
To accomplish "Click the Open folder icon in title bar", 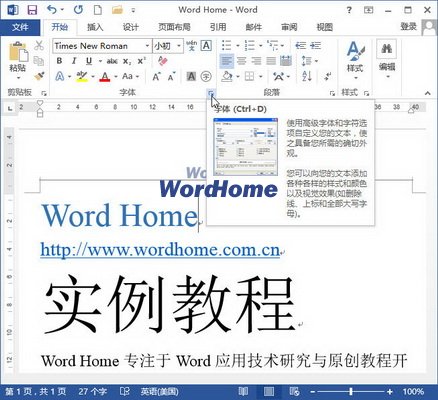I will pos(117,10).
